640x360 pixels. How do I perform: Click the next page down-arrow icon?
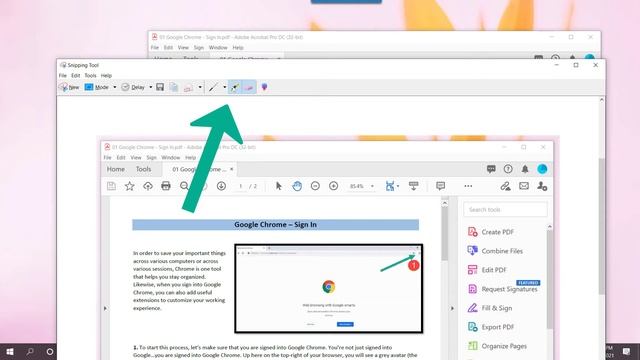[x=221, y=186]
